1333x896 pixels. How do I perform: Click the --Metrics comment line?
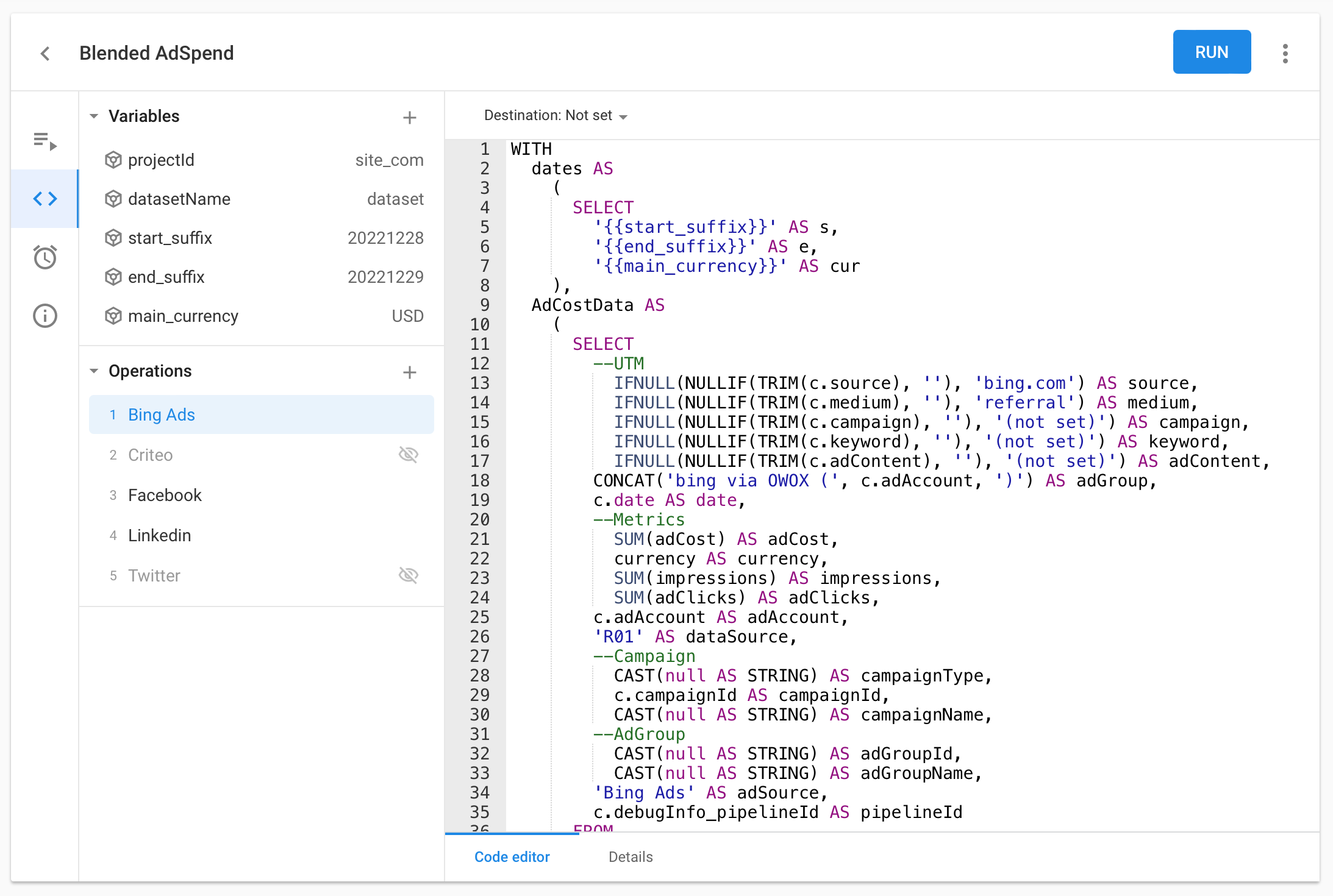tap(639, 520)
